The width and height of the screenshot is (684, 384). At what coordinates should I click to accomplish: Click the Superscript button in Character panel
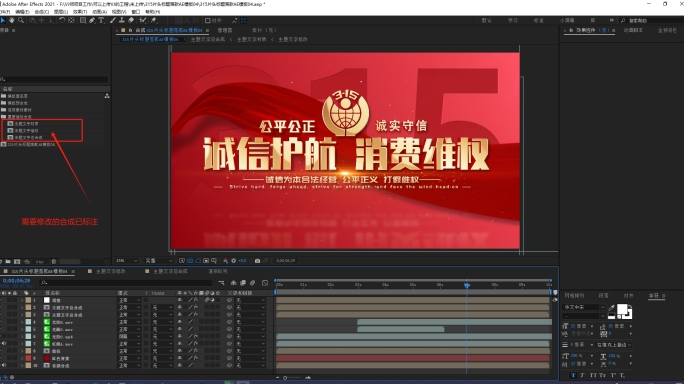pyautogui.click(x=613, y=375)
